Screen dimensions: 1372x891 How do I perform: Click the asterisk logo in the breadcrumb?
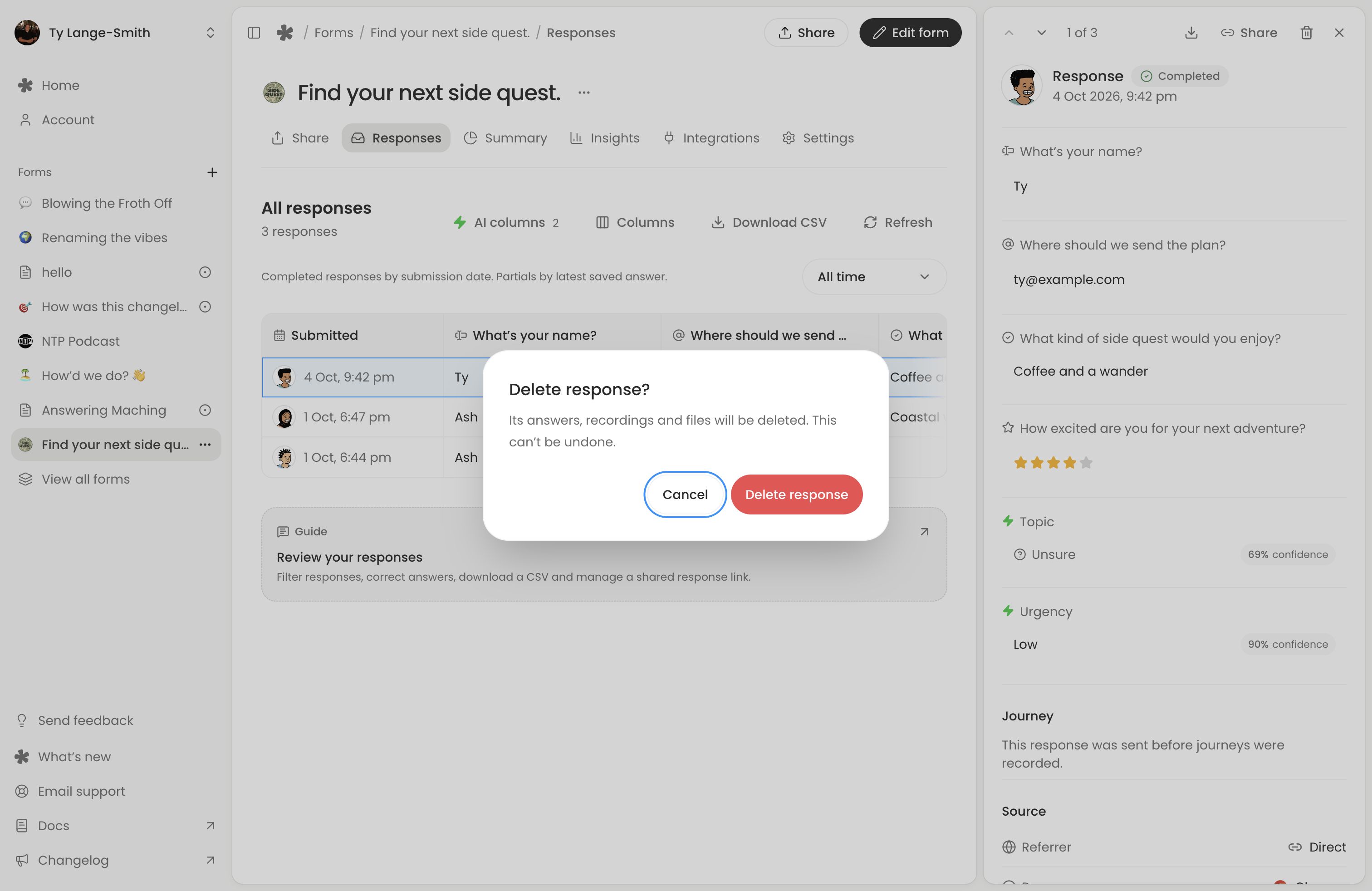[x=285, y=33]
